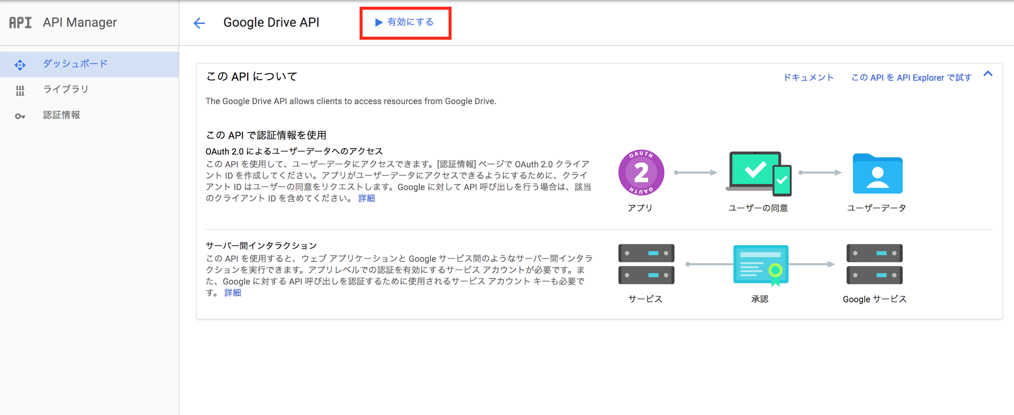Click the この API で認証情報を使用 heading

[x=266, y=135]
